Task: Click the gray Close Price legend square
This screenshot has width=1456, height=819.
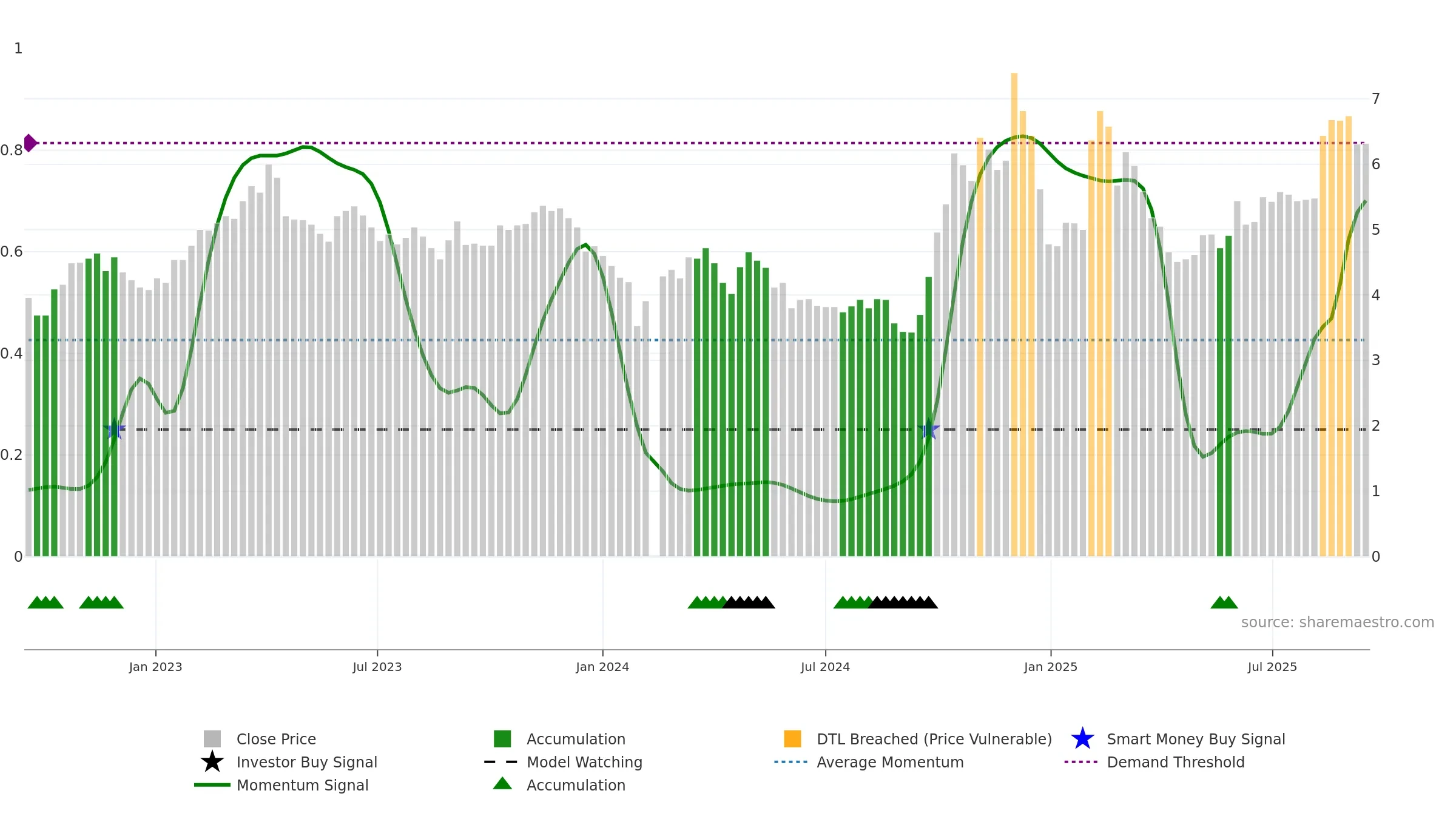Action: click(x=212, y=739)
